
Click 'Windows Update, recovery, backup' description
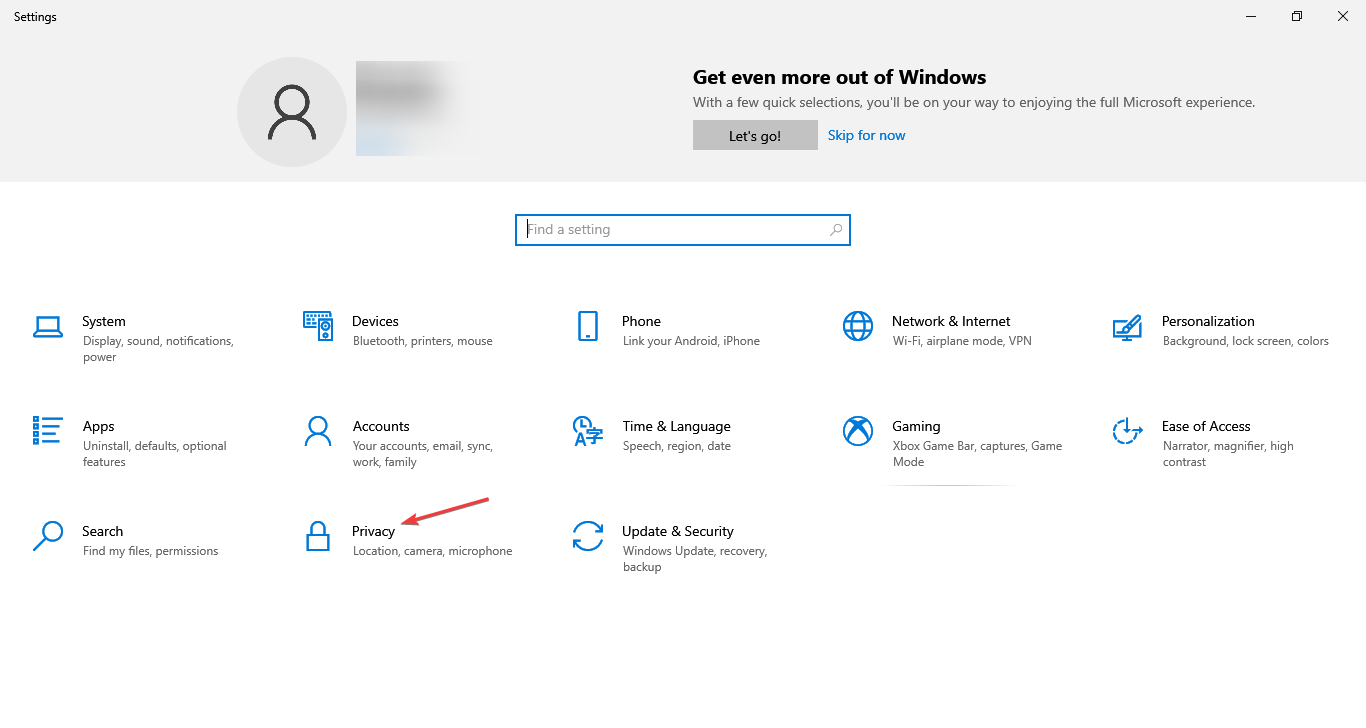(695, 559)
